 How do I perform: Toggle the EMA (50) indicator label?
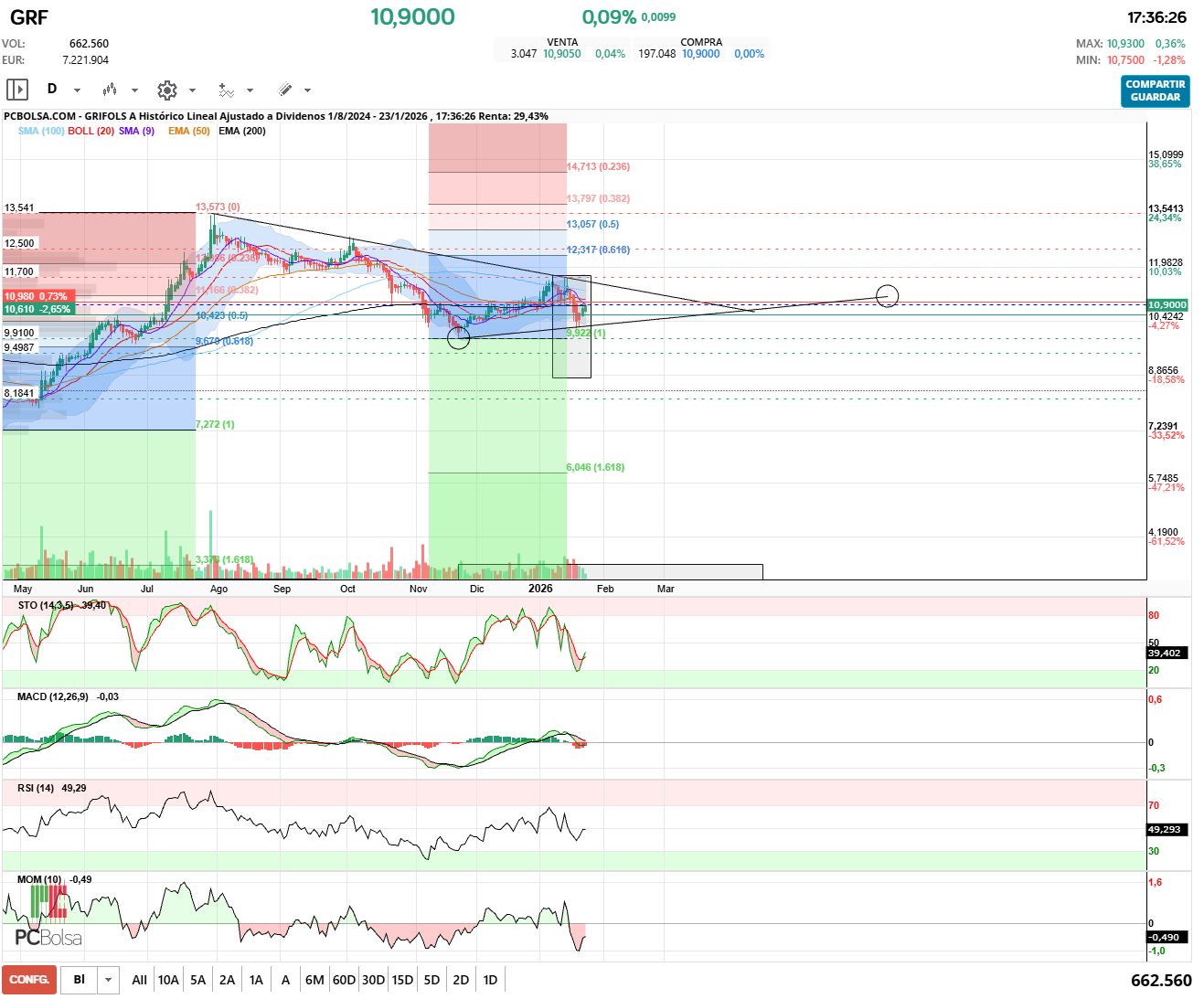(x=188, y=131)
